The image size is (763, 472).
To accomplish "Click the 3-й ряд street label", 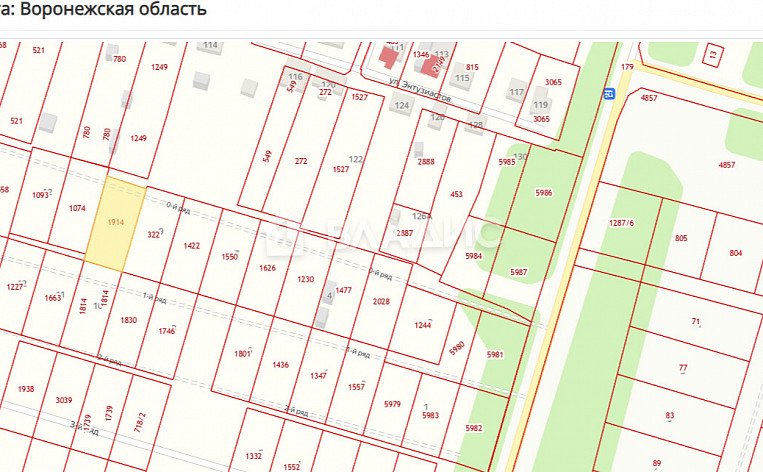I will (85, 428).
